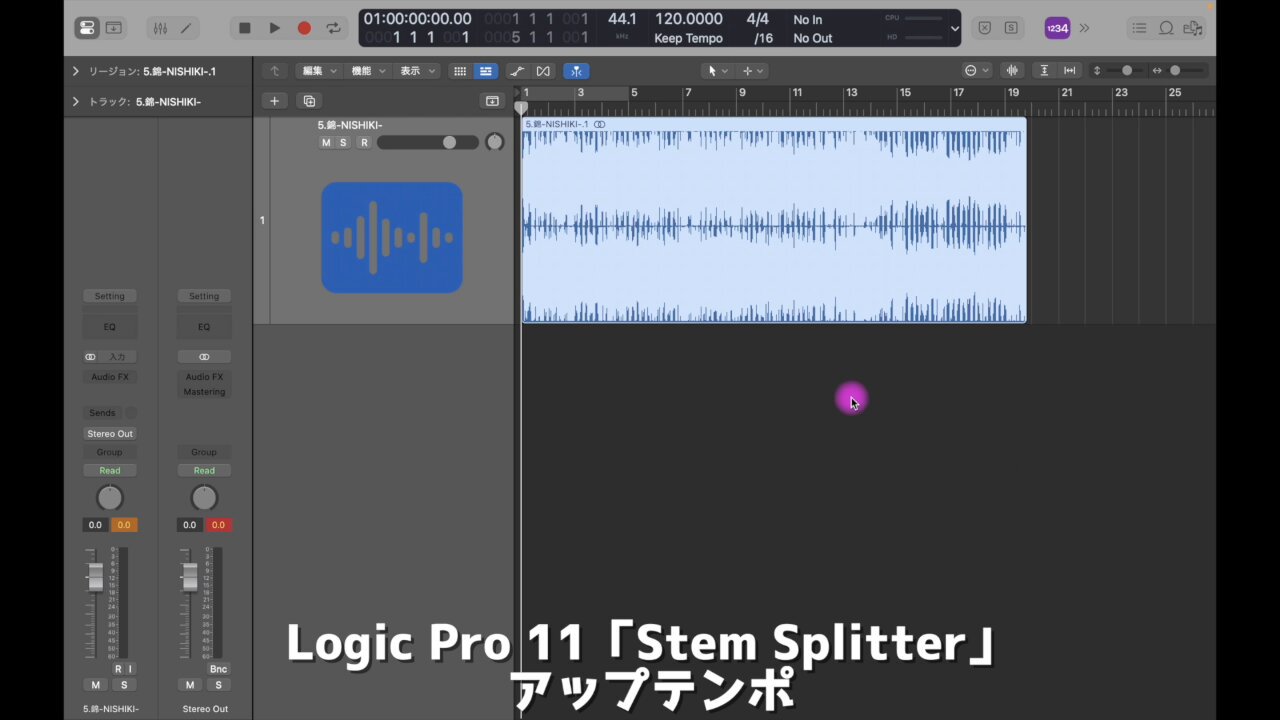This screenshot has height=720, width=1280.
Task: Open the Stereo Out output dropdown
Action: pyautogui.click(x=110, y=434)
